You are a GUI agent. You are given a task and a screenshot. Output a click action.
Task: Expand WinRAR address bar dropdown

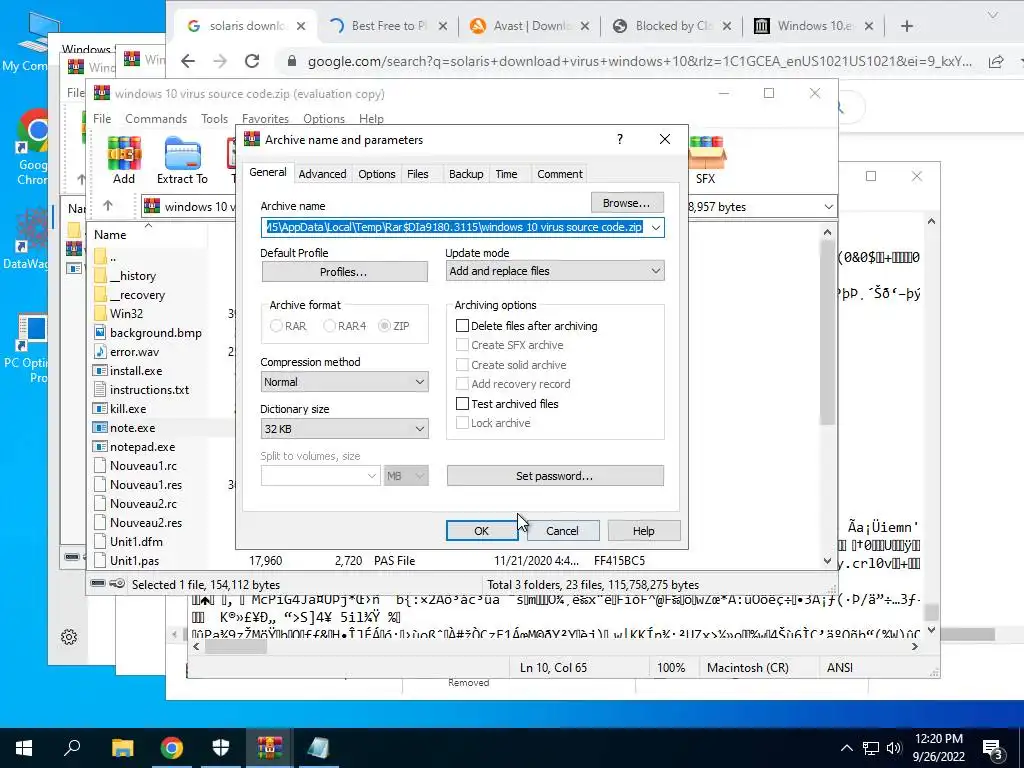pyautogui.click(x=828, y=206)
